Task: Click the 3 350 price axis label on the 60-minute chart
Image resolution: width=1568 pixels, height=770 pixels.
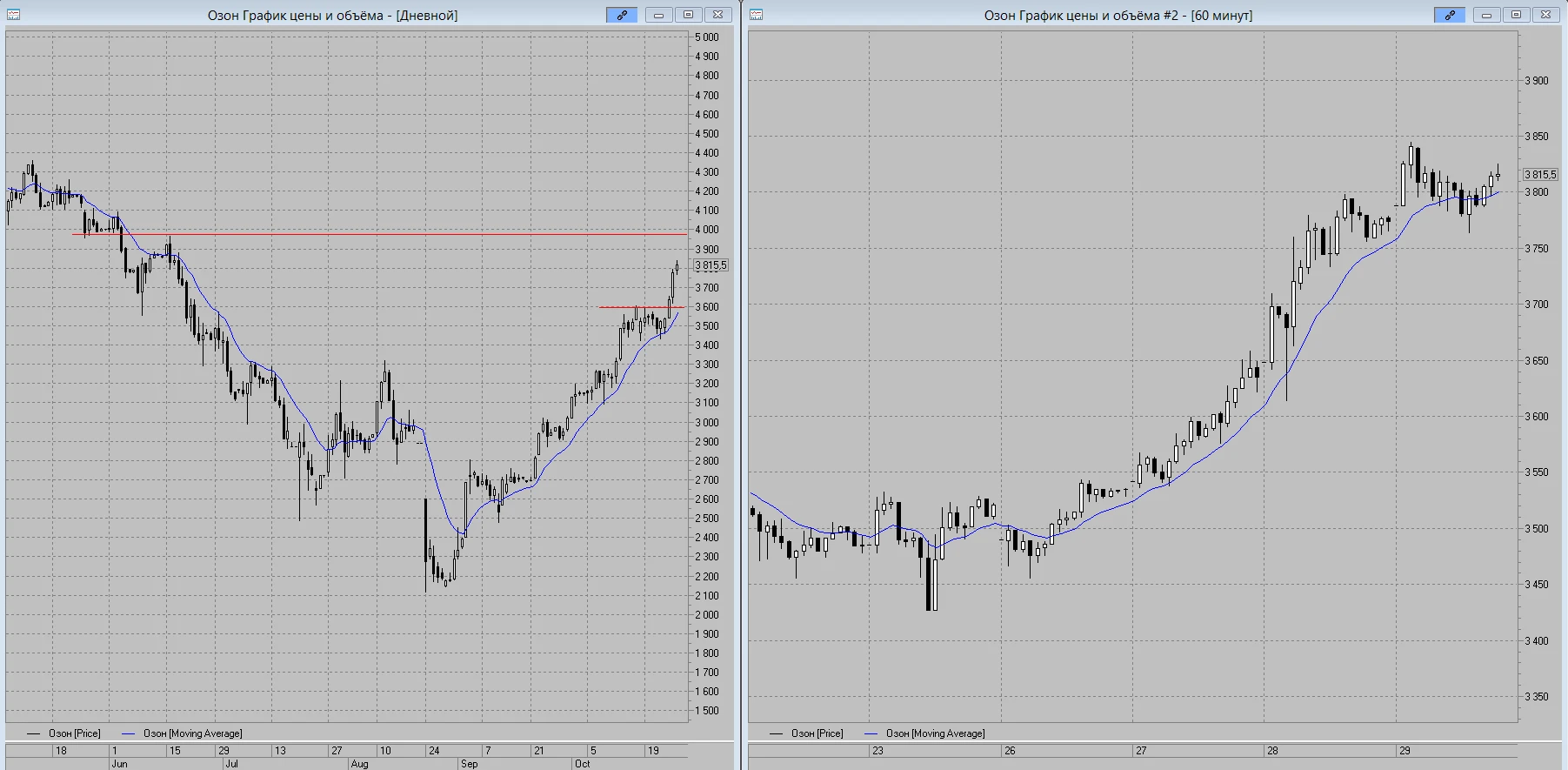Action: 1537,697
